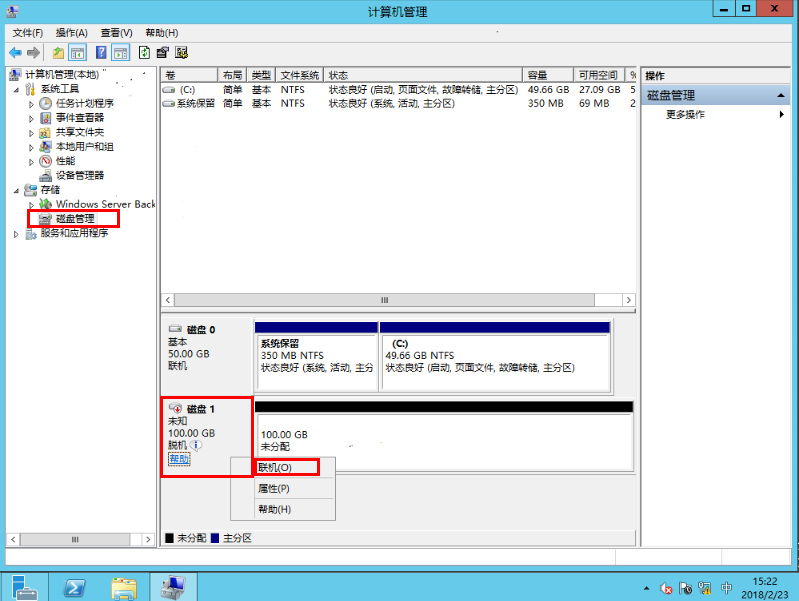Viewport: 799px width, 601px height.
Task: Click the Refresh toolbar icon
Action: (x=144, y=53)
